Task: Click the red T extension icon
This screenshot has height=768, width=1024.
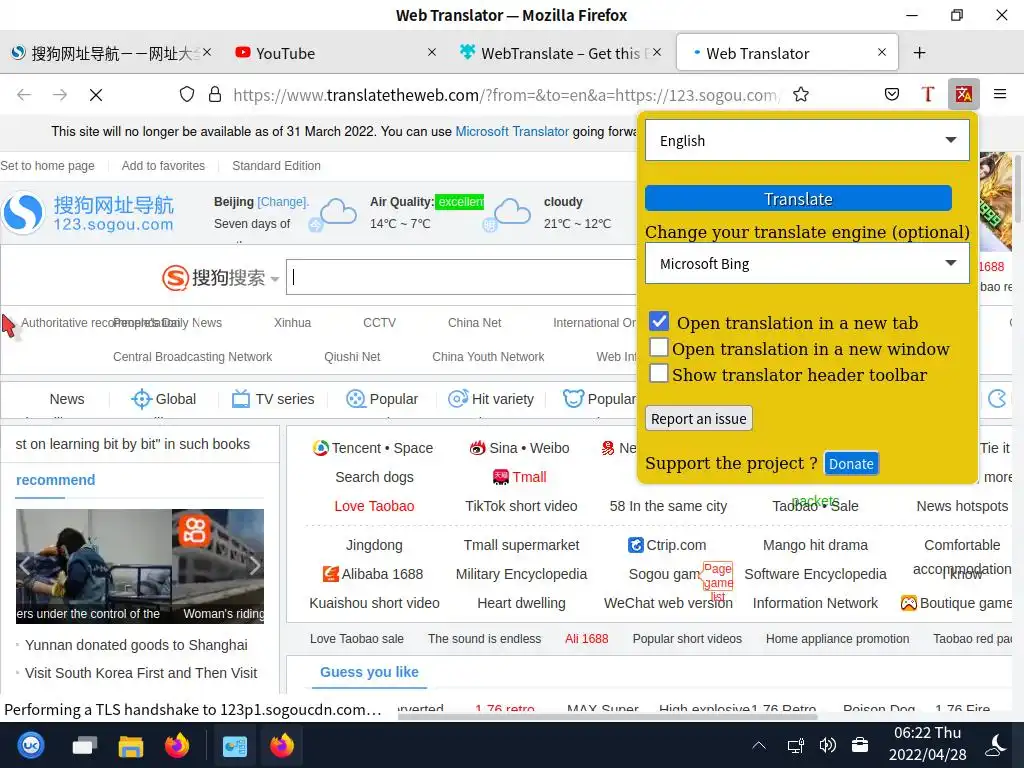Action: click(x=927, y=94)
